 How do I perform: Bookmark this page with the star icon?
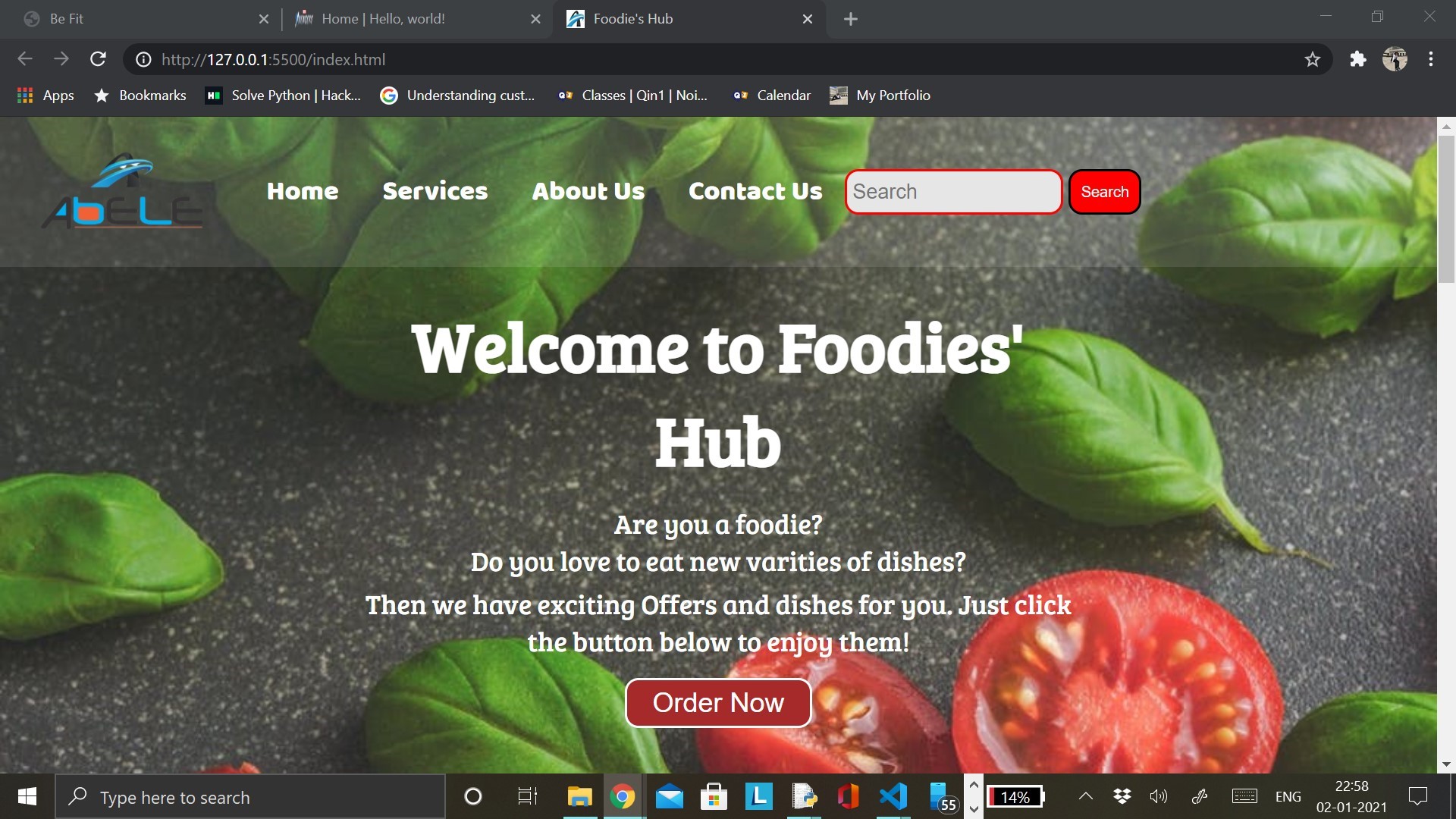pos(1313,59)
